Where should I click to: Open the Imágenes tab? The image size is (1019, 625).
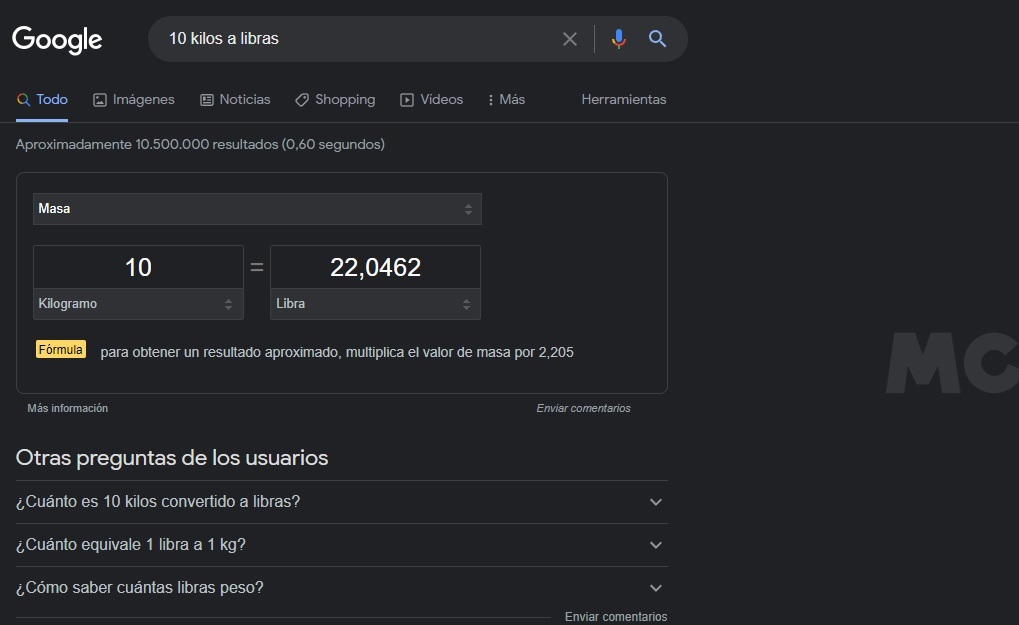[133, 100]
